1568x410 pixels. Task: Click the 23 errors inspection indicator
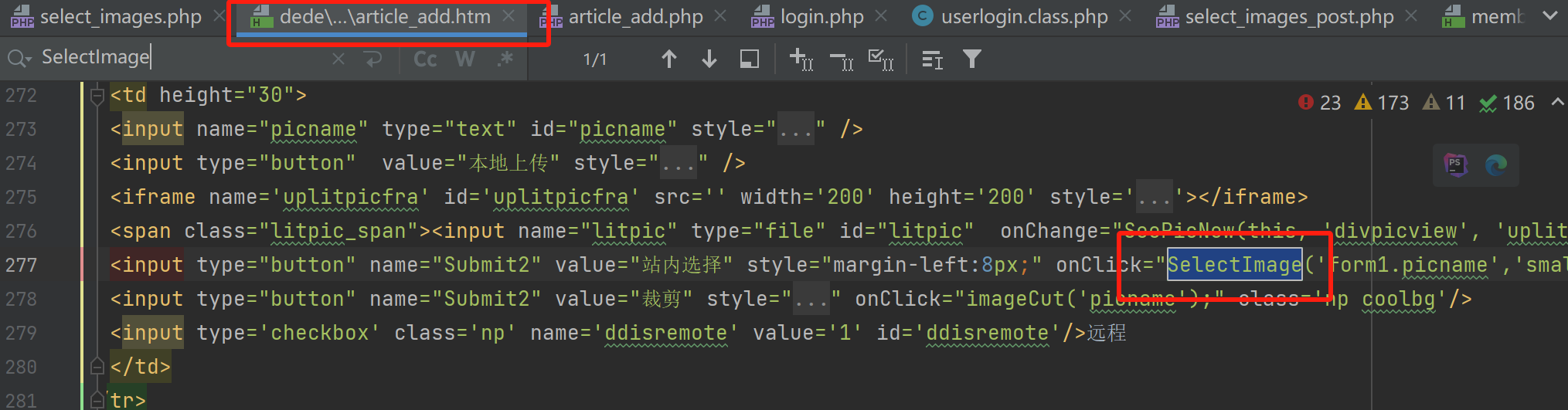point(1320,103)
